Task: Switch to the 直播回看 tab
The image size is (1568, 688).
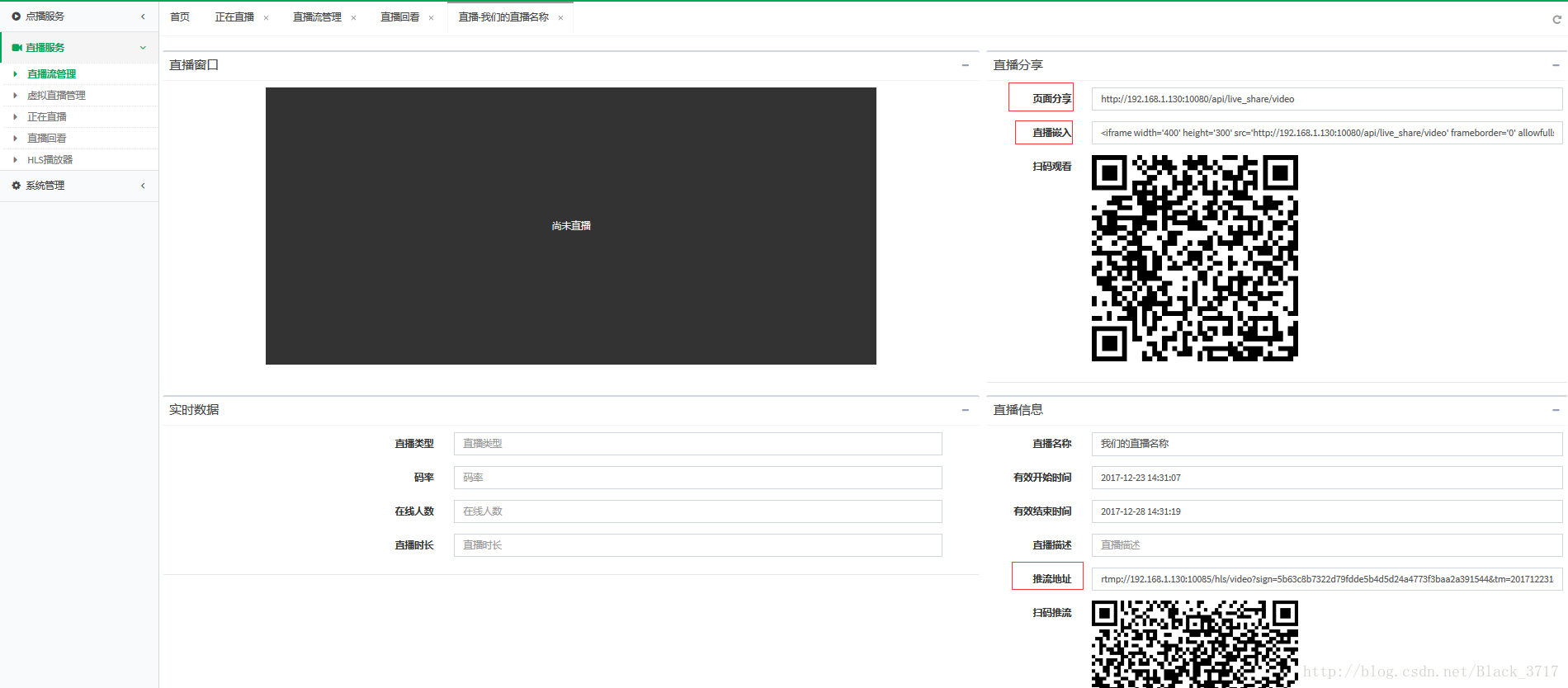Action: tap(399, 17)
